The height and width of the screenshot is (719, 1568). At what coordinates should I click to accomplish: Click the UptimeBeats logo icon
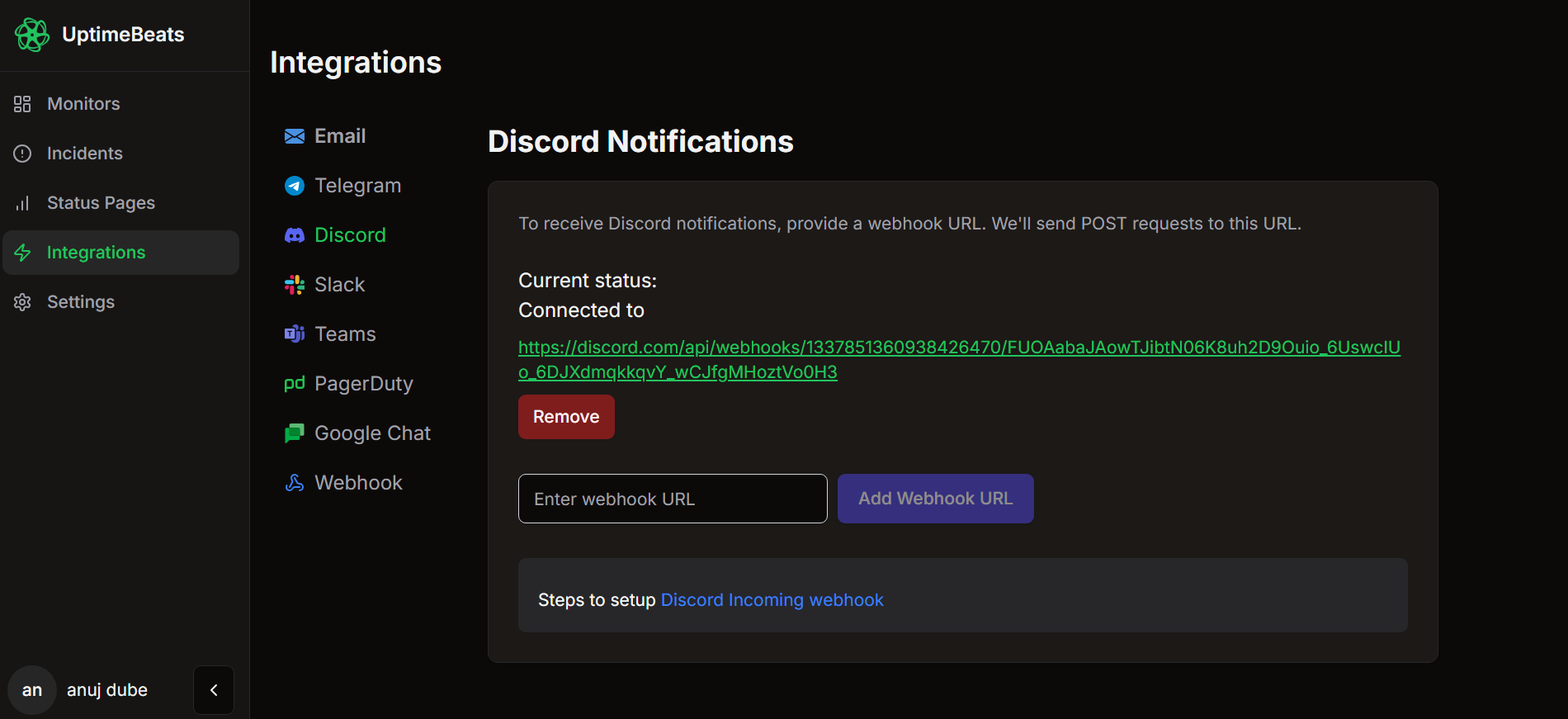click(32, 35)
